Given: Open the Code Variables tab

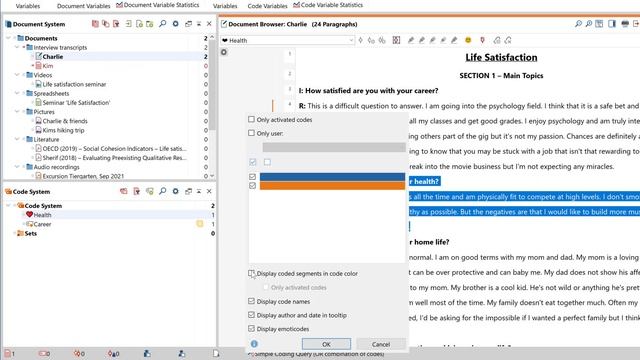Looking at the screenshot, I should coord(267,6).
